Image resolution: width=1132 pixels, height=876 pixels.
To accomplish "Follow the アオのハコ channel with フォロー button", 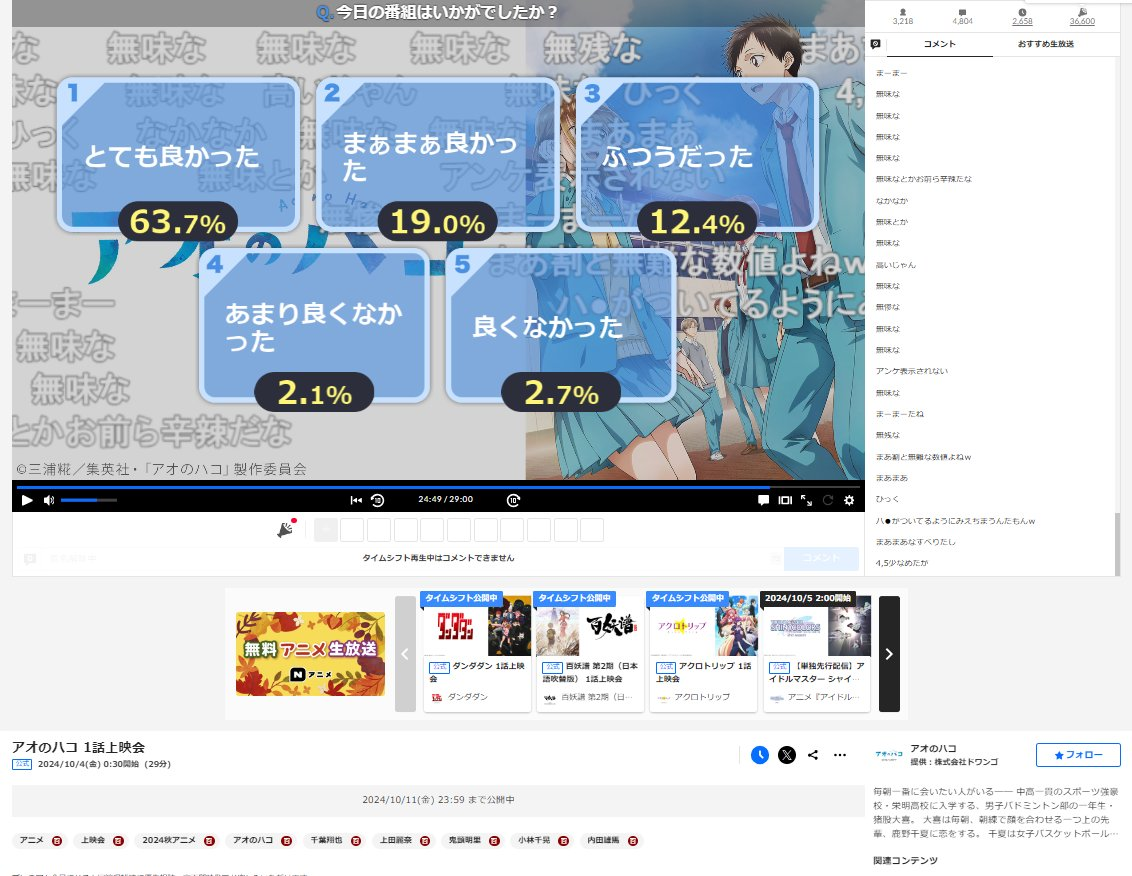I will 1078,755.
